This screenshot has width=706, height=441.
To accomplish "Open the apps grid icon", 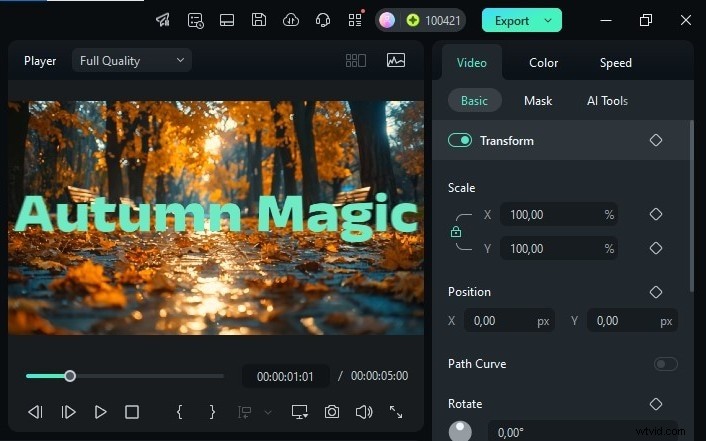I will (x=355, y=20).
